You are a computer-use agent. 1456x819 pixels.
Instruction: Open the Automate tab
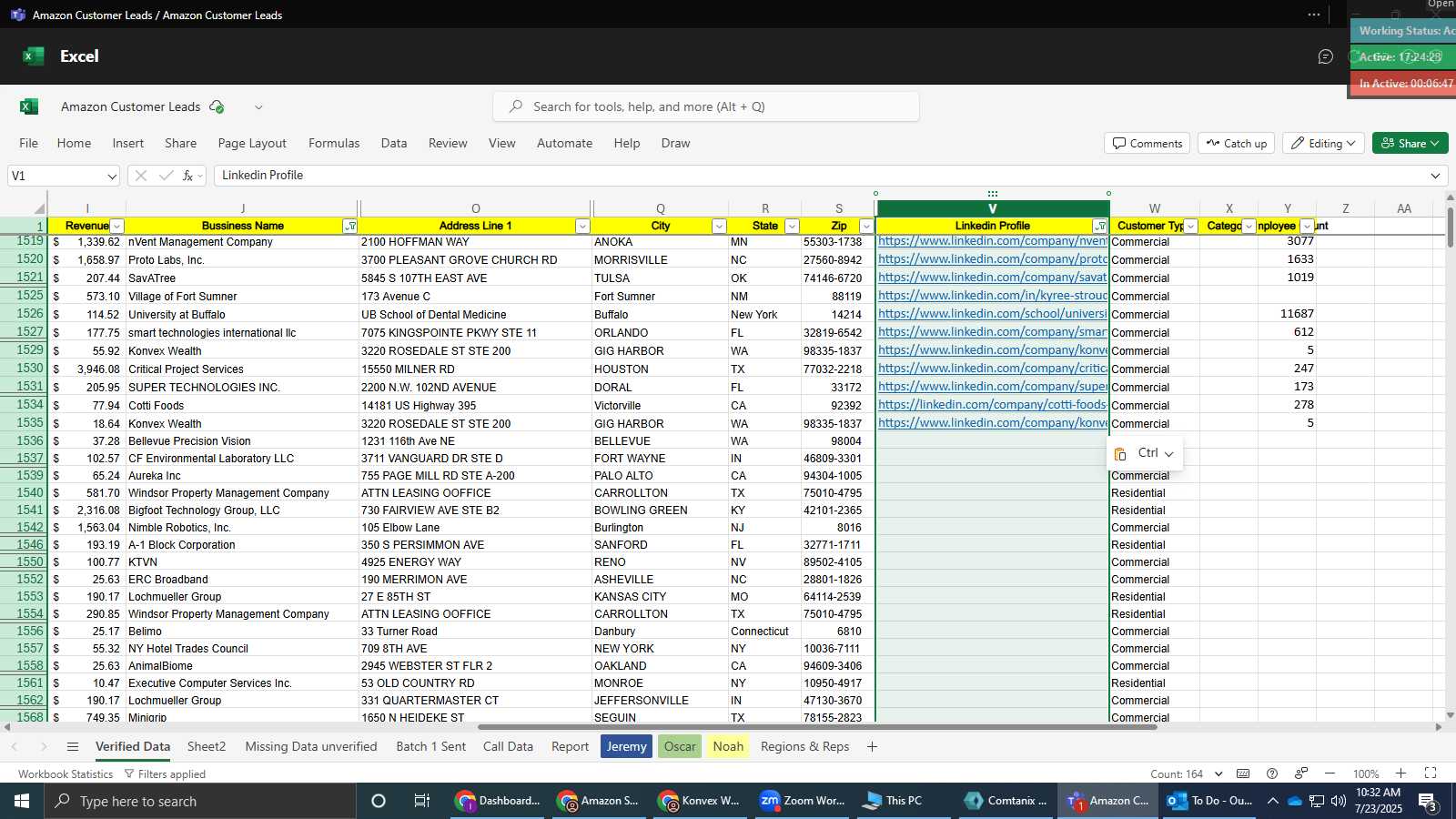(x=564, y=143)
